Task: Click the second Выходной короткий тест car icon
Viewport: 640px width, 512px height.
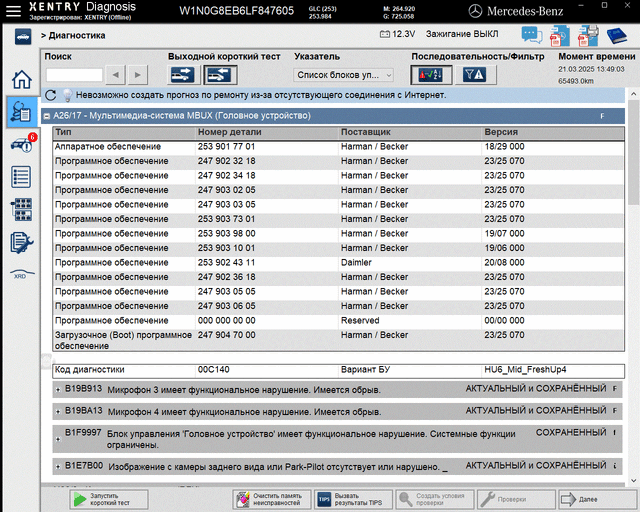Action: (x=220, y=75)
